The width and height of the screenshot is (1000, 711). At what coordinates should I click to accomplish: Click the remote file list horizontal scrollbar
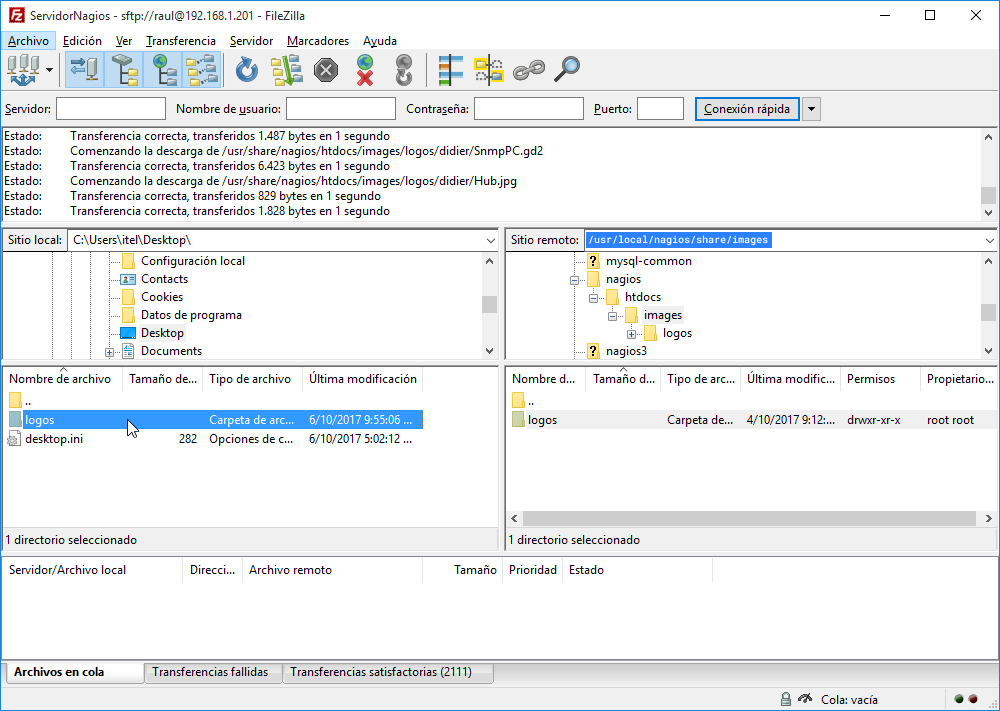coord(751,518)
